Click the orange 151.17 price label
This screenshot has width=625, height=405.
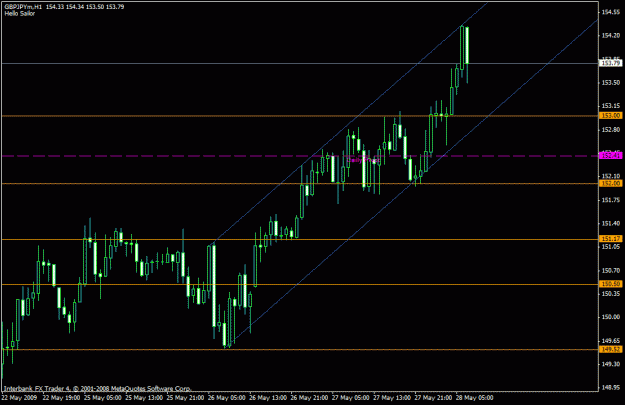(x=611, y=239)
